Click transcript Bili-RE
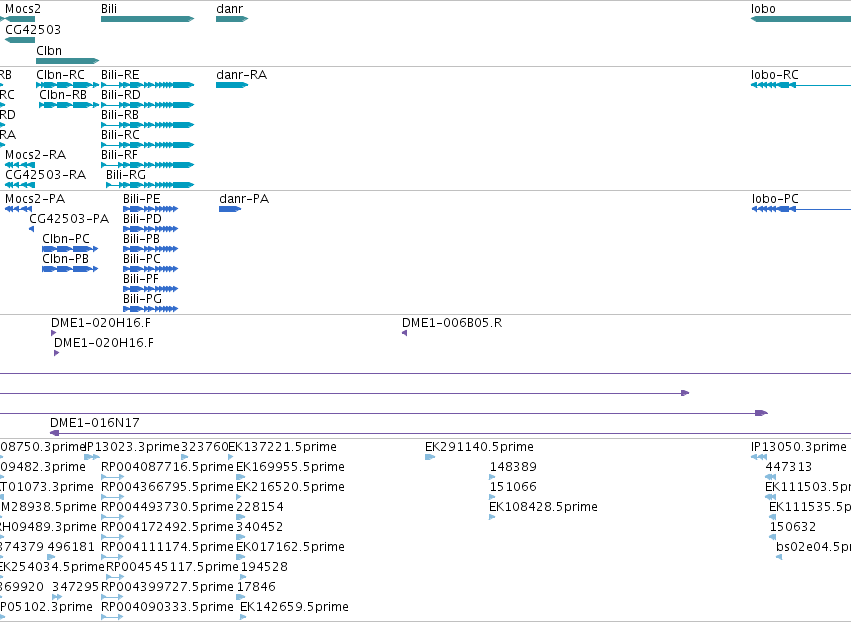This screenshot has height=622, width=851. 148,85
